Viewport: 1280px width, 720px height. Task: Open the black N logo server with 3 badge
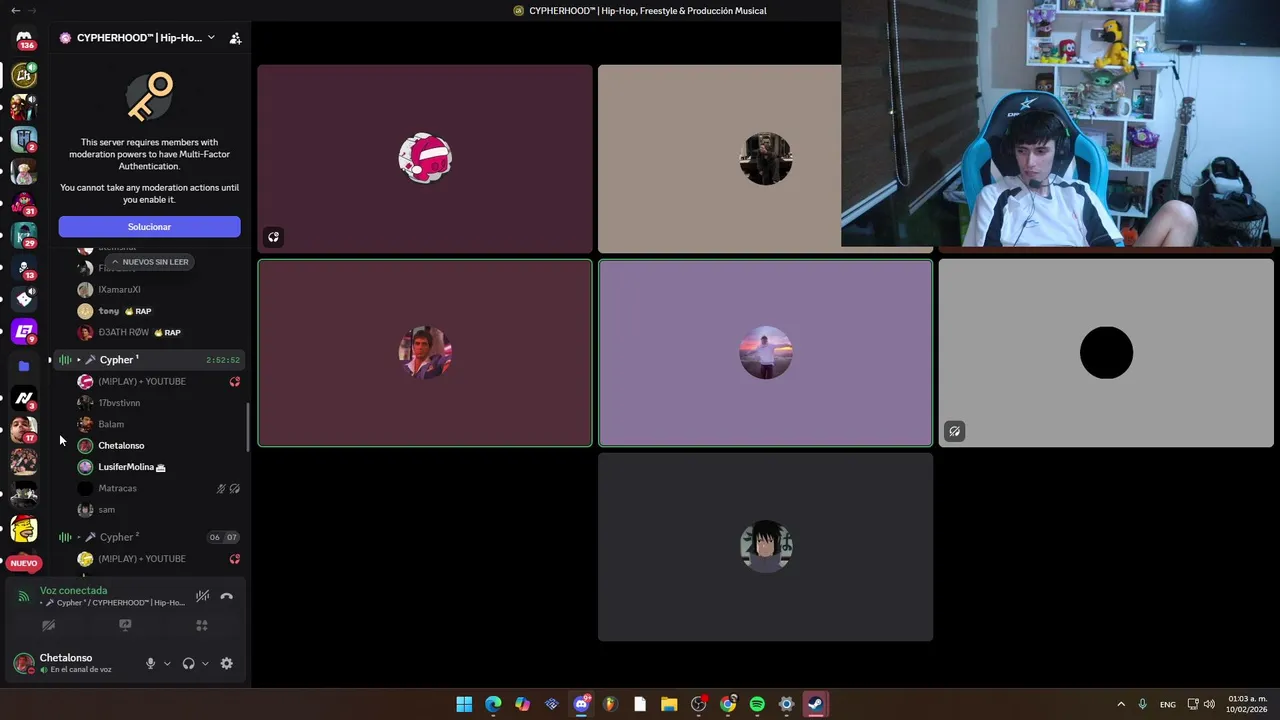pyautogui.click(x=24, y=398)
